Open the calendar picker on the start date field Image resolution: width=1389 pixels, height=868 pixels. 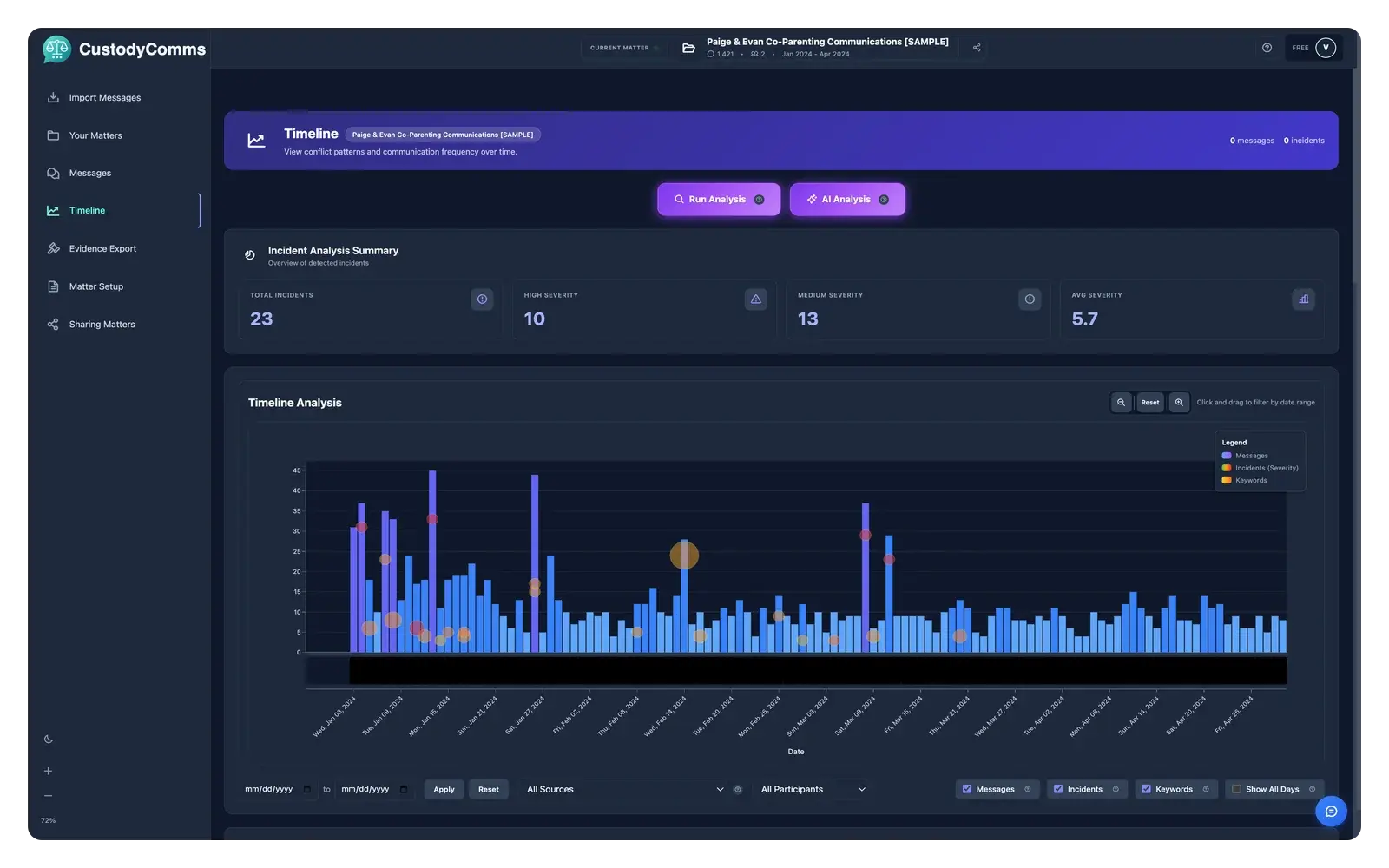[x=306, y=790]
